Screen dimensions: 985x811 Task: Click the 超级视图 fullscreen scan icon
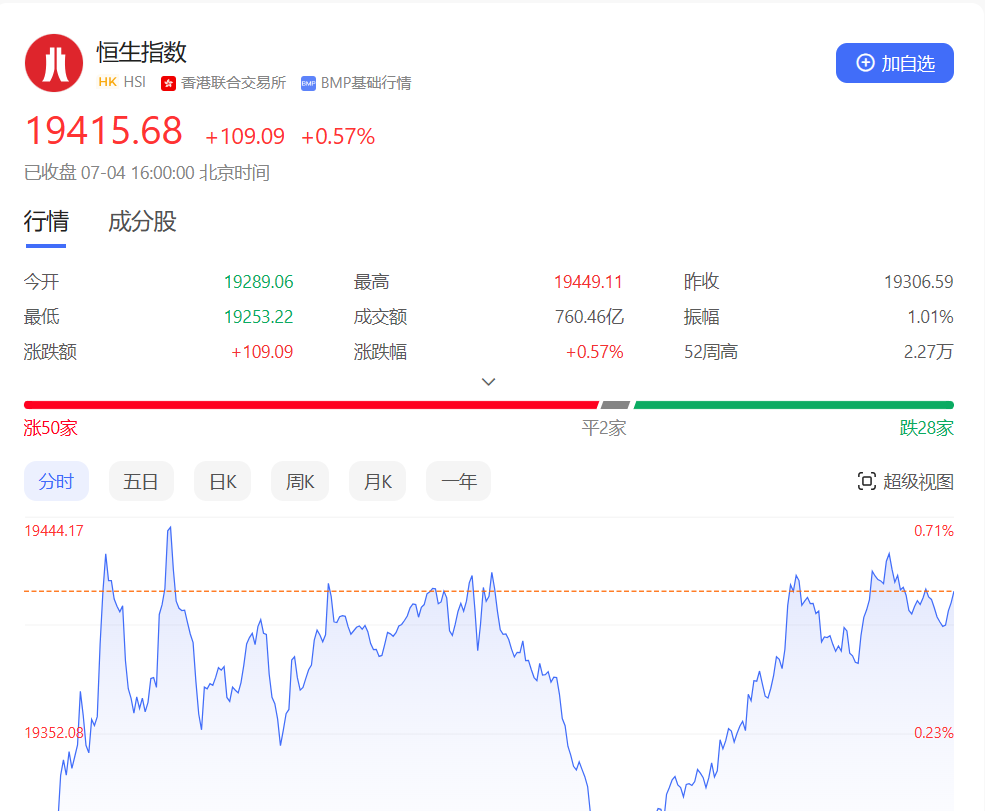(x=867, y=482)
